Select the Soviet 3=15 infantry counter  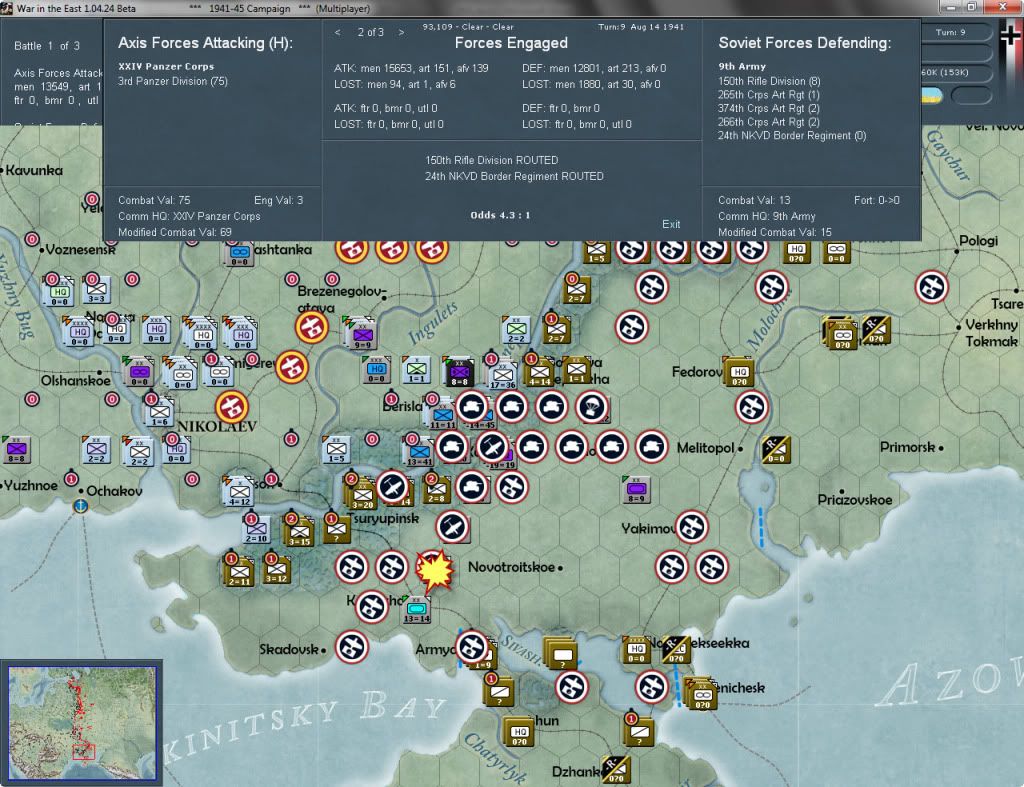[298, 533]
